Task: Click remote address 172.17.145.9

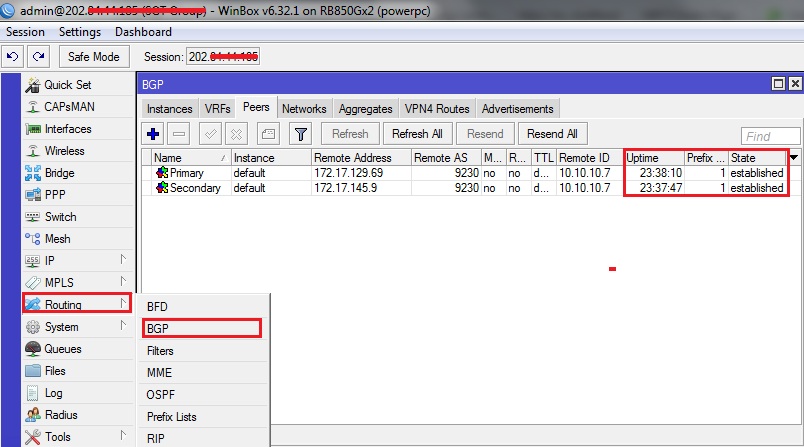Action: click(x=346, y=188)
